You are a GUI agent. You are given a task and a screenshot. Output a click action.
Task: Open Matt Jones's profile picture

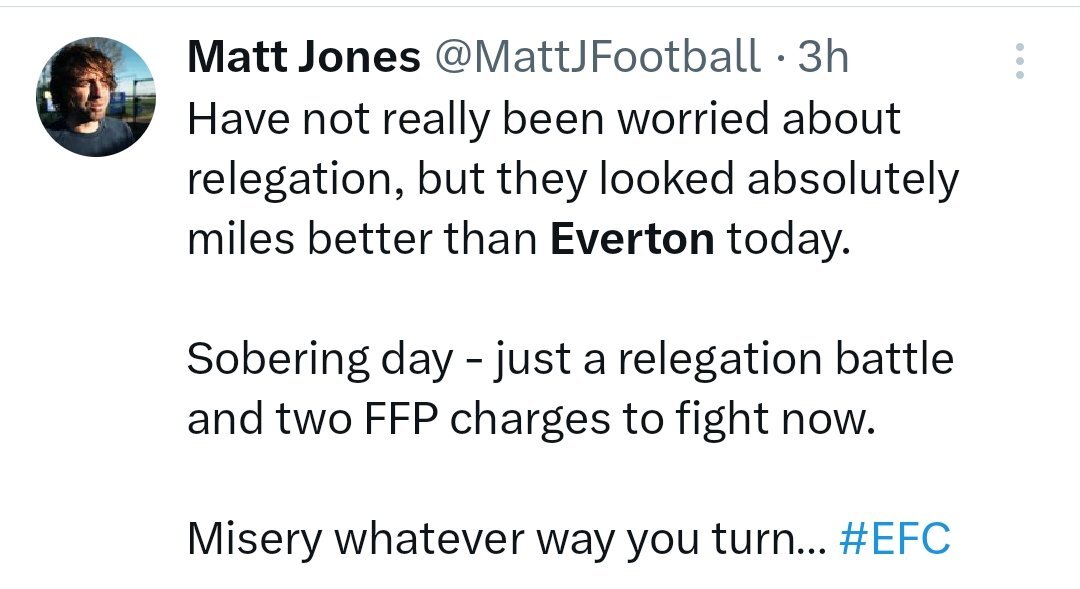(96, 96)
